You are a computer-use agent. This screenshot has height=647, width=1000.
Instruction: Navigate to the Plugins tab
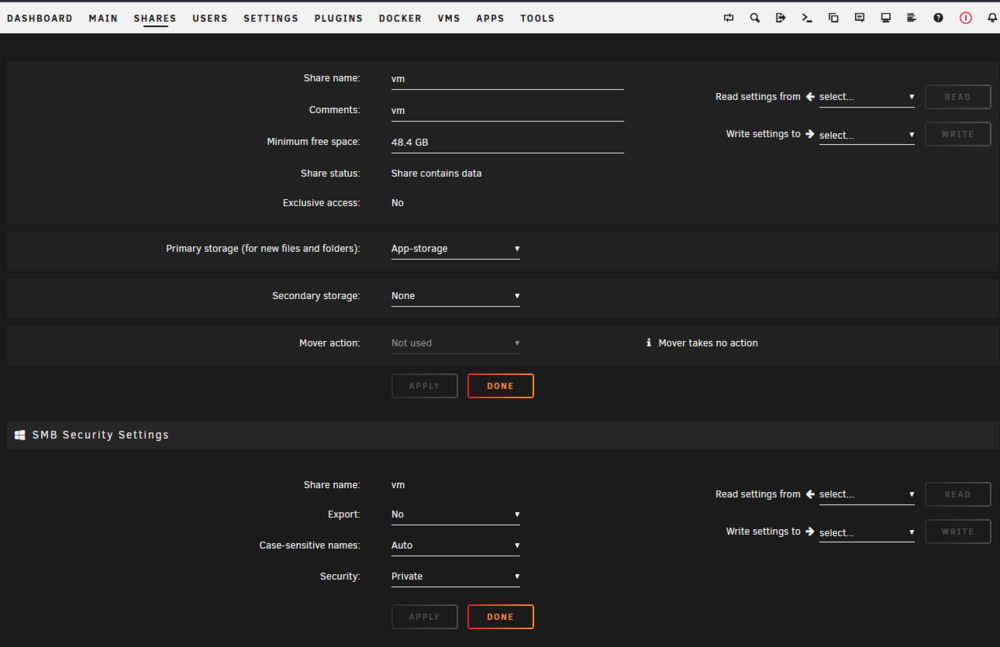coord(338,19)
